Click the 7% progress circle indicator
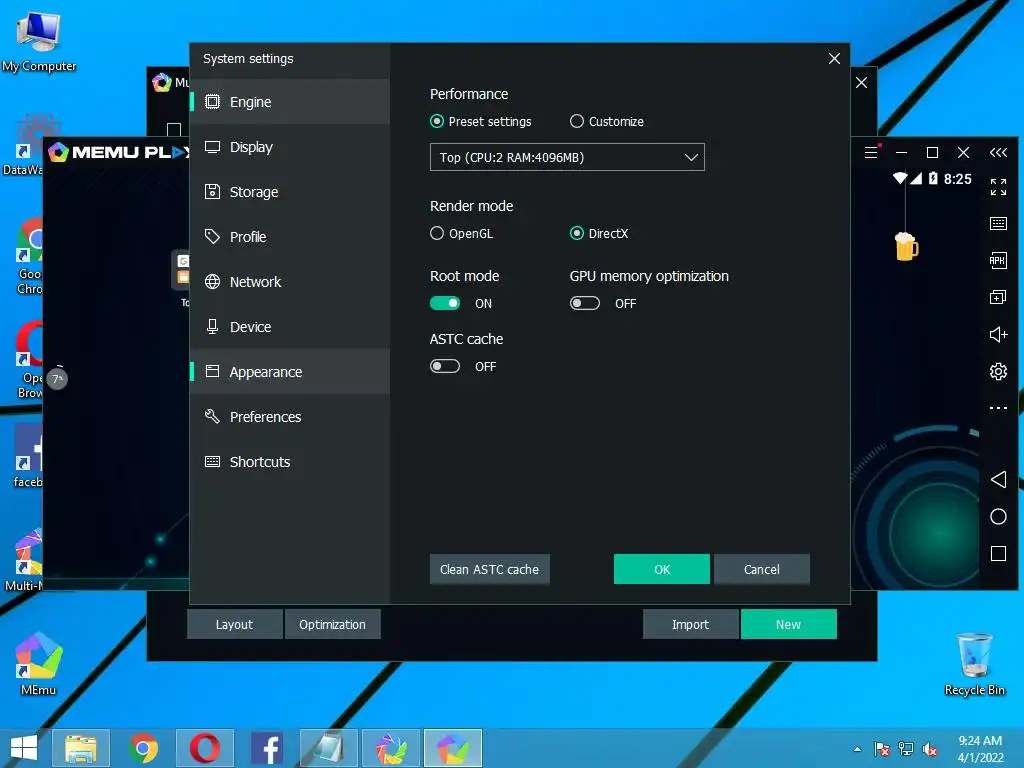Image resolution: width=1024 pixels, height=768 pixels. pos(57,379)
